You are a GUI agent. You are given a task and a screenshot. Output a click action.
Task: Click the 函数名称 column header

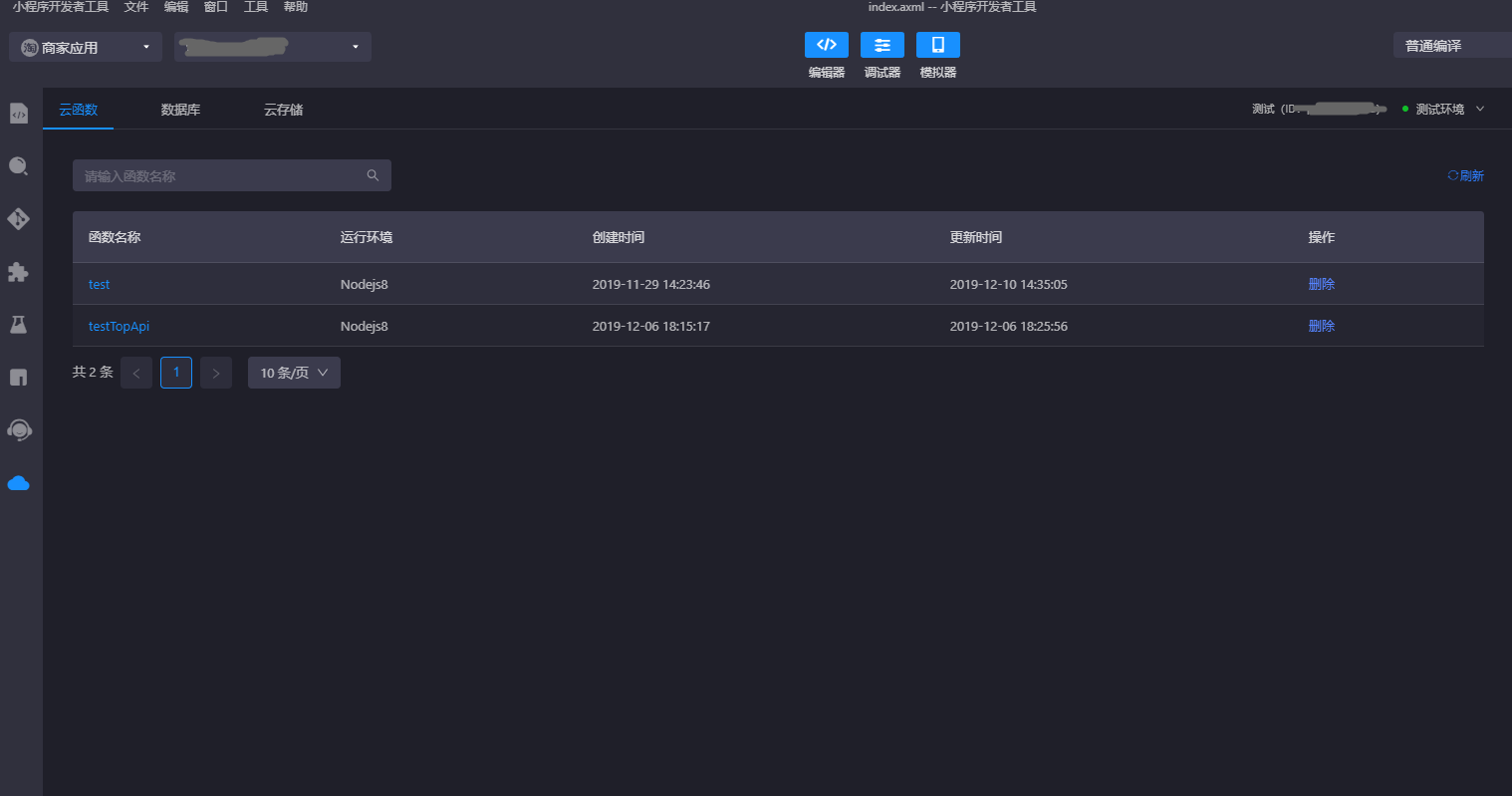115,237
